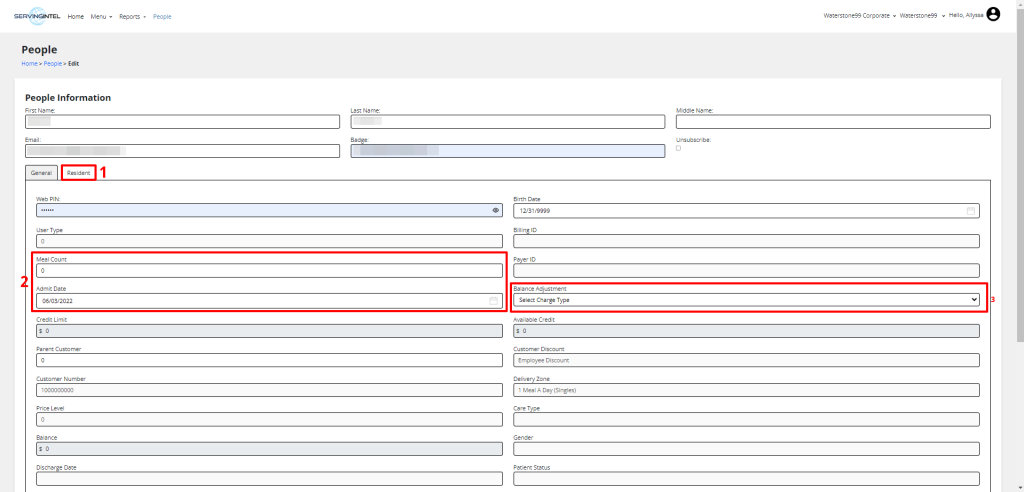Image resolution: width=1024 pixels, height=492 pixels.
Task: Open the Admit Date calendar picker
Action: pyautogui.click(x=493, y=300)
